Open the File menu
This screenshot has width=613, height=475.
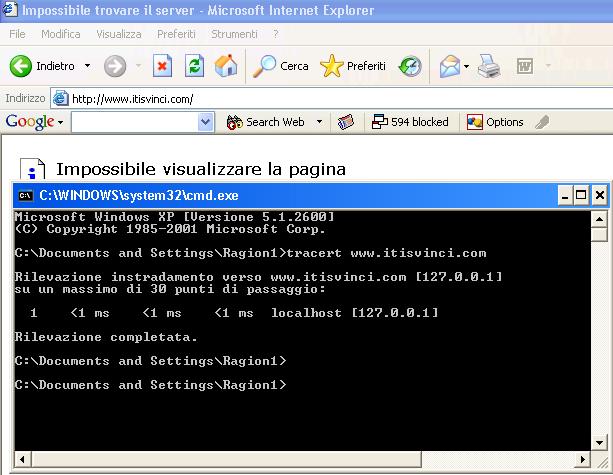coord(17,34)
